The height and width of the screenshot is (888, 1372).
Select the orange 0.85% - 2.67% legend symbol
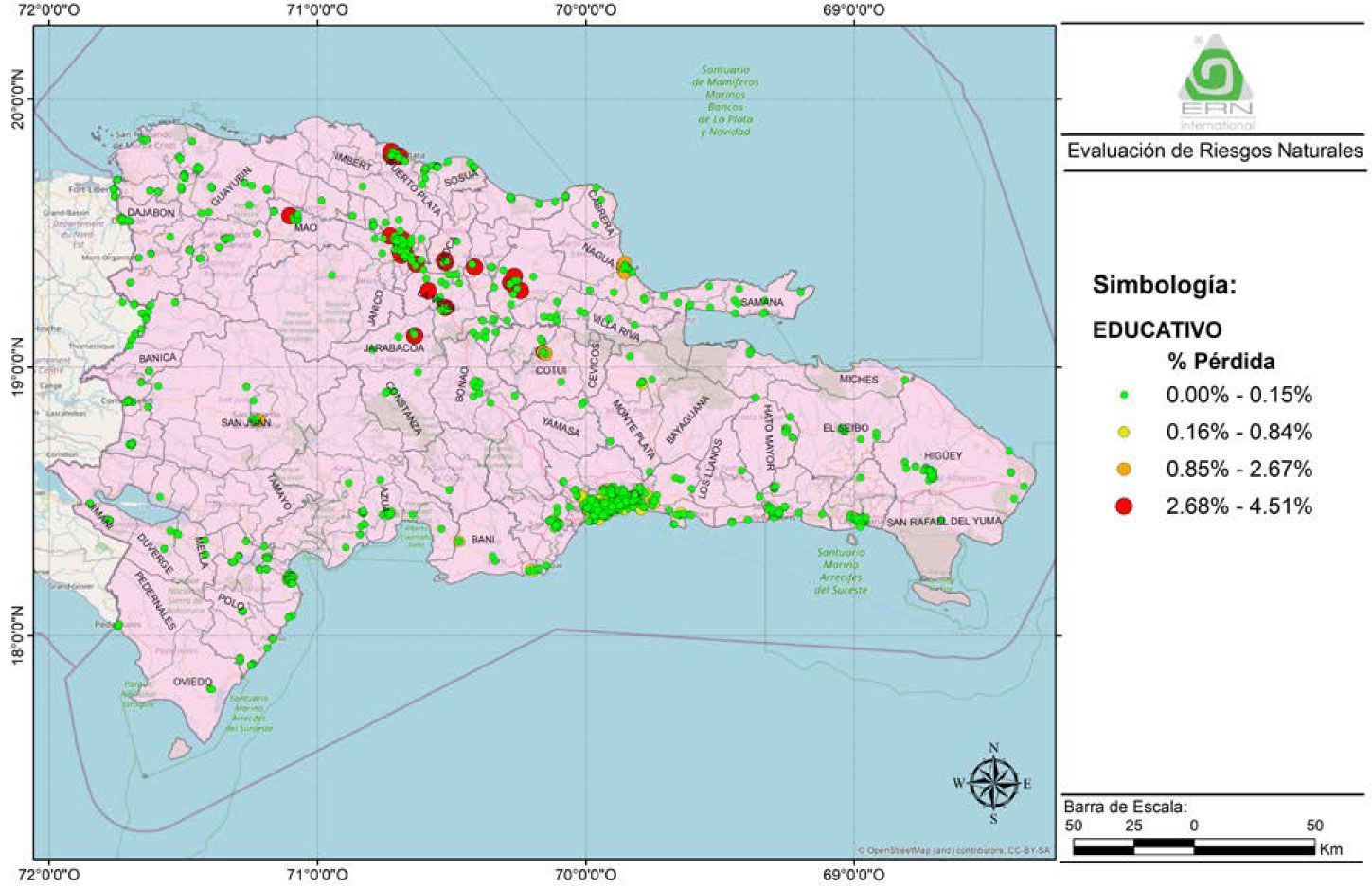point(1124,469)
